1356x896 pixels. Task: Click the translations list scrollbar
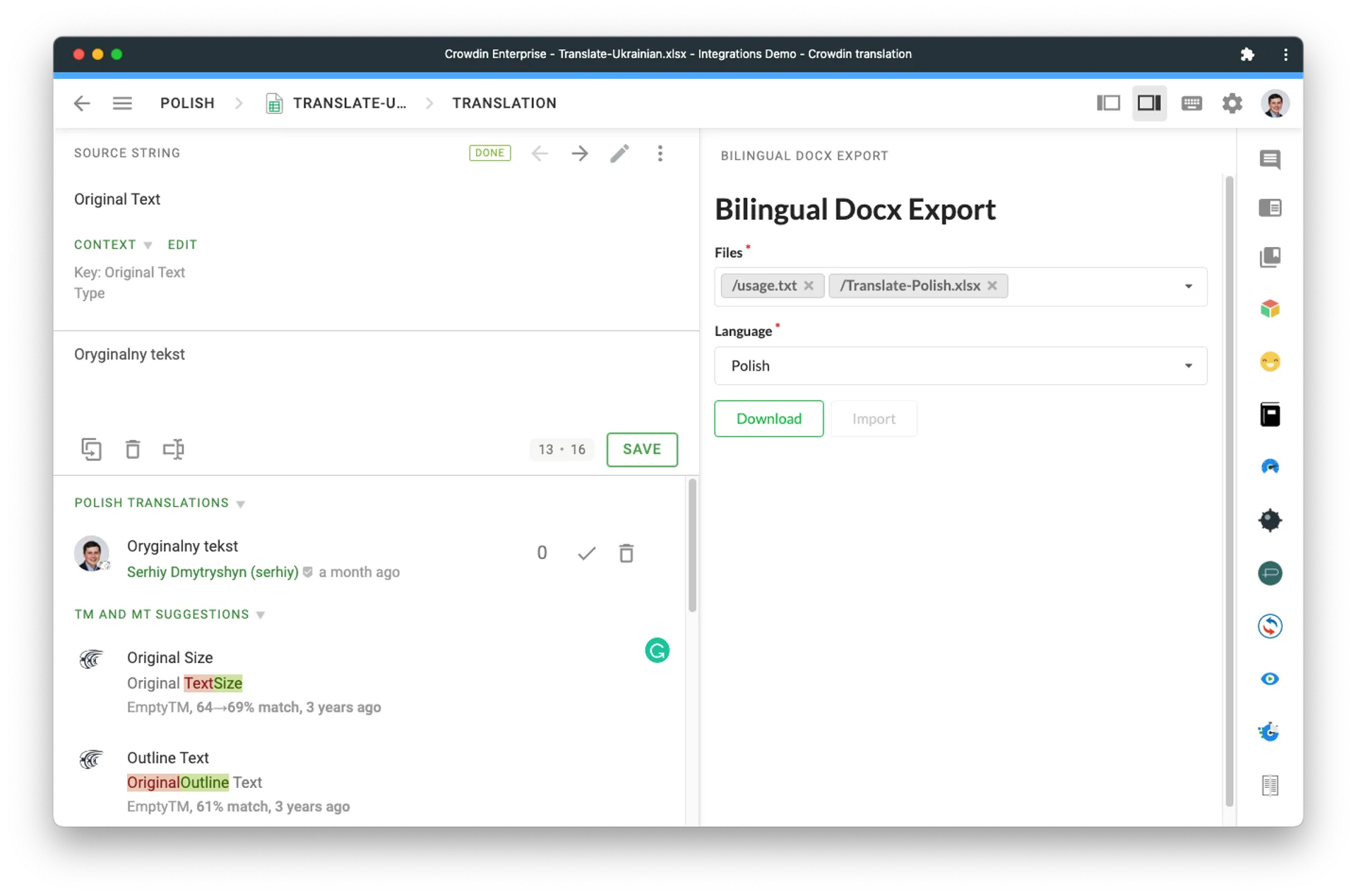(692, 545)
